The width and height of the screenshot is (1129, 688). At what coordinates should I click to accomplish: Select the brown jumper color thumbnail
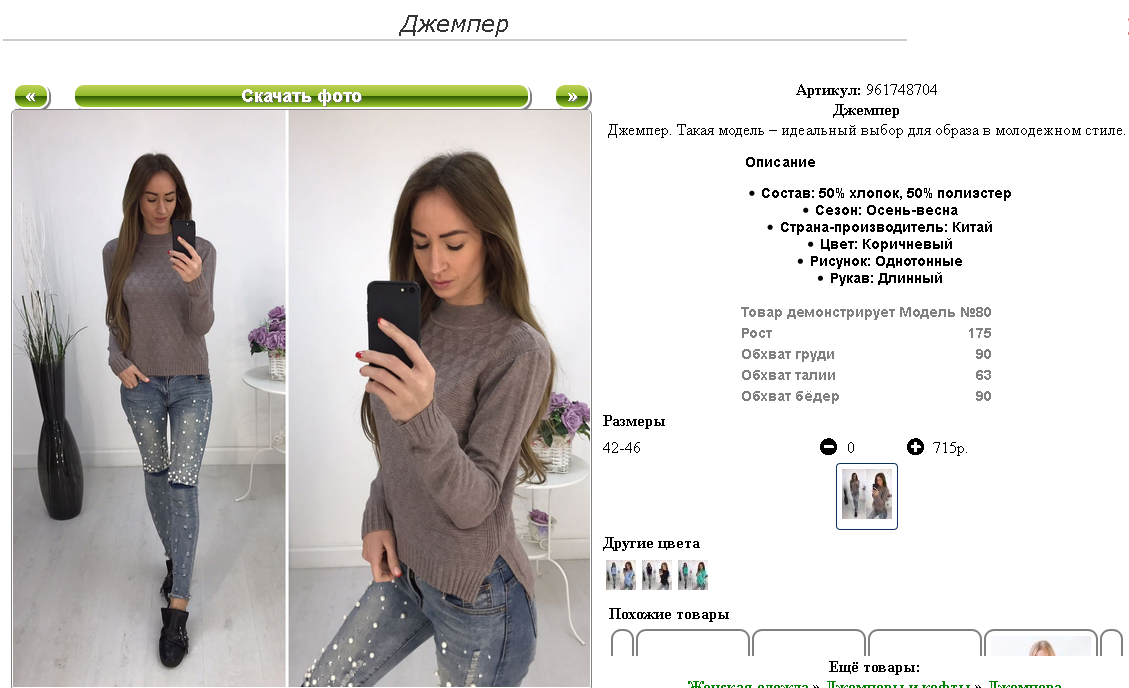coord(867,496)
